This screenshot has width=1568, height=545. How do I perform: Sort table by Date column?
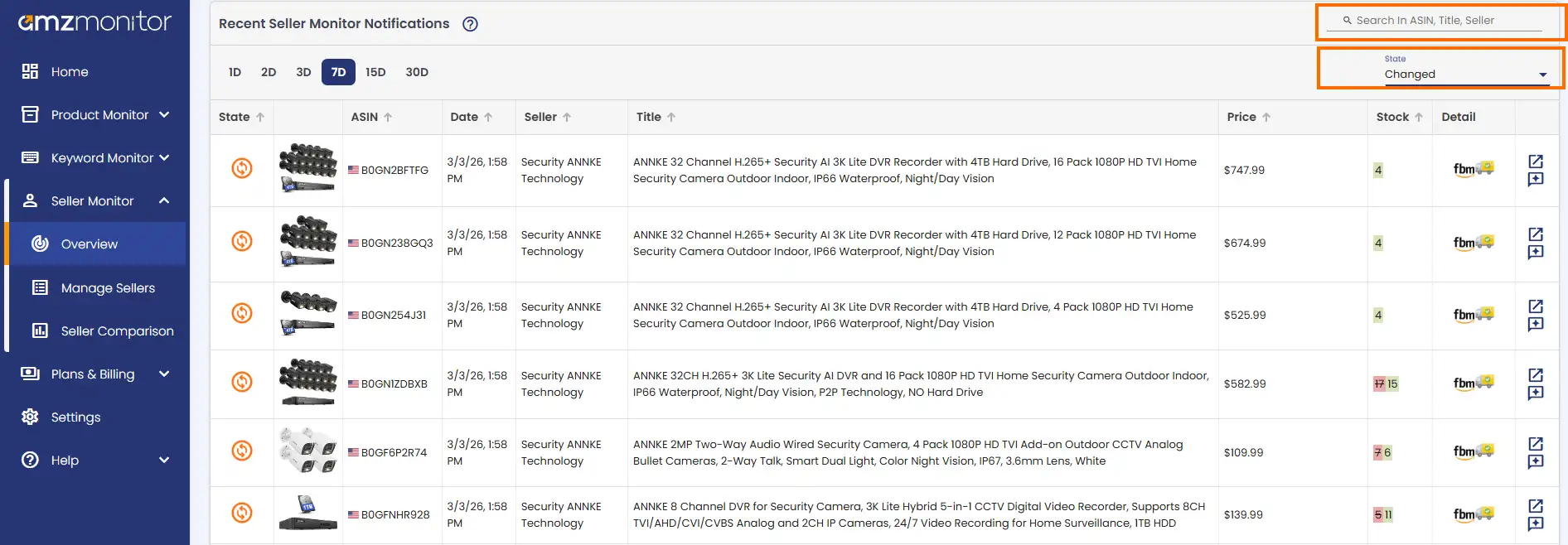pyautogui.click(x=472, y=117)
